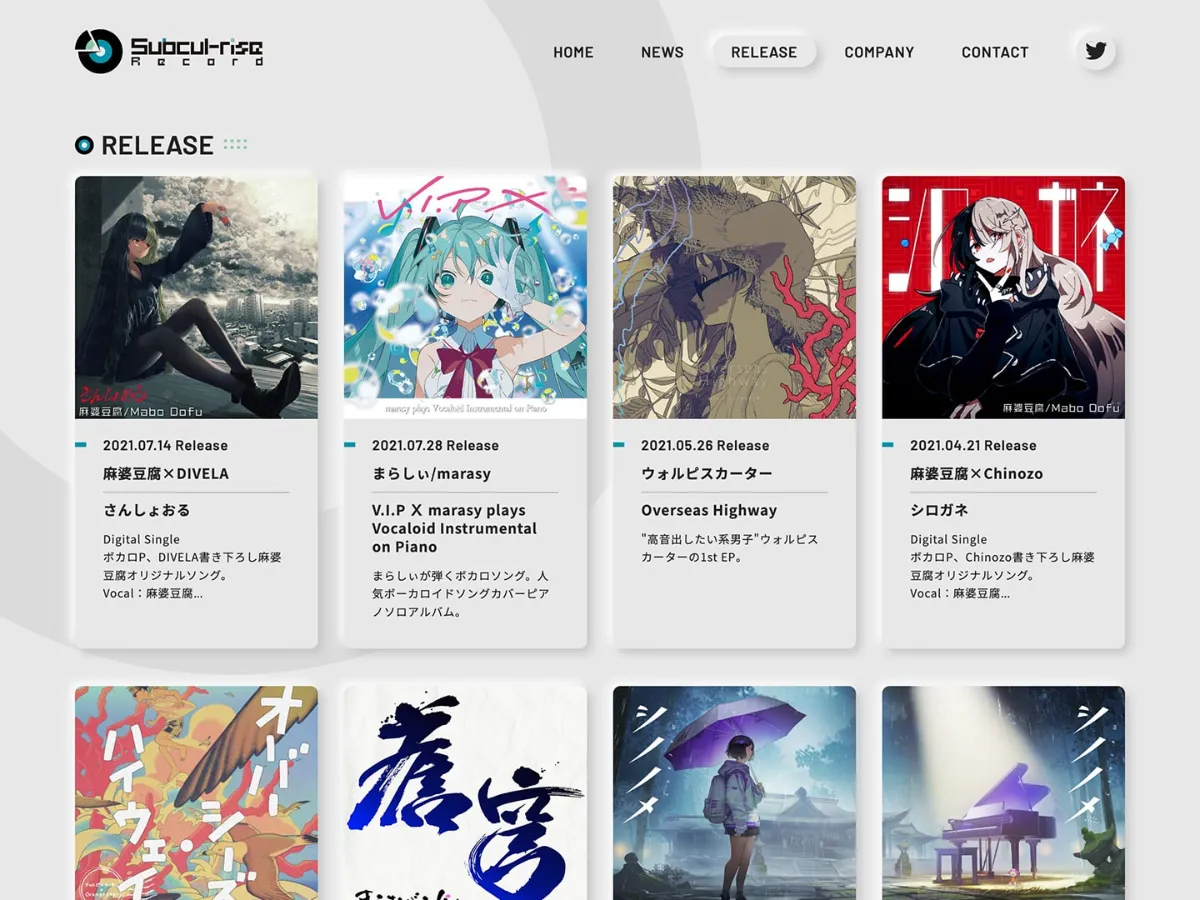
Task: Select the RELEASE menu item
Action: (x=764, y=52)
